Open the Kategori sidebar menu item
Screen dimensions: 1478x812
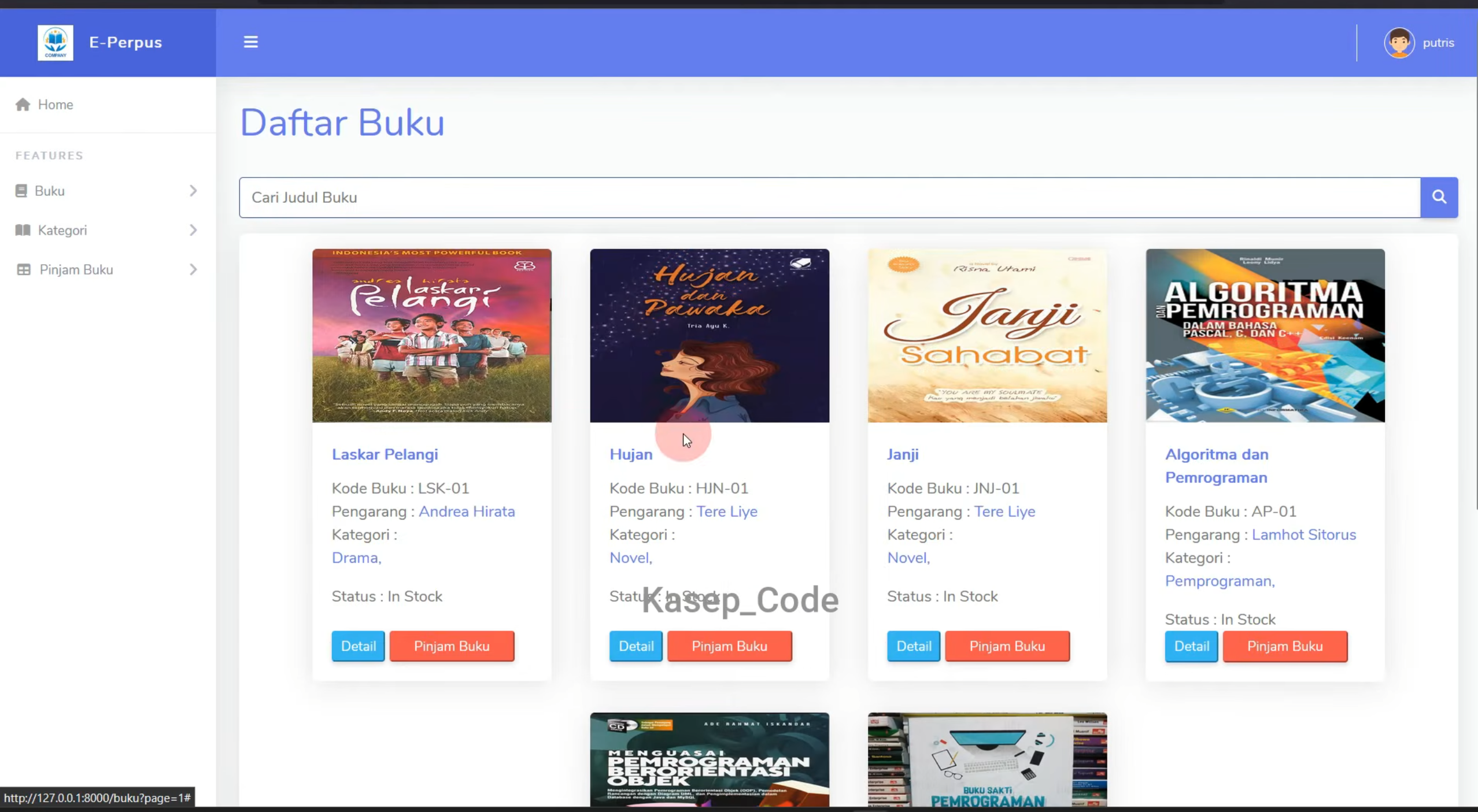108,230
